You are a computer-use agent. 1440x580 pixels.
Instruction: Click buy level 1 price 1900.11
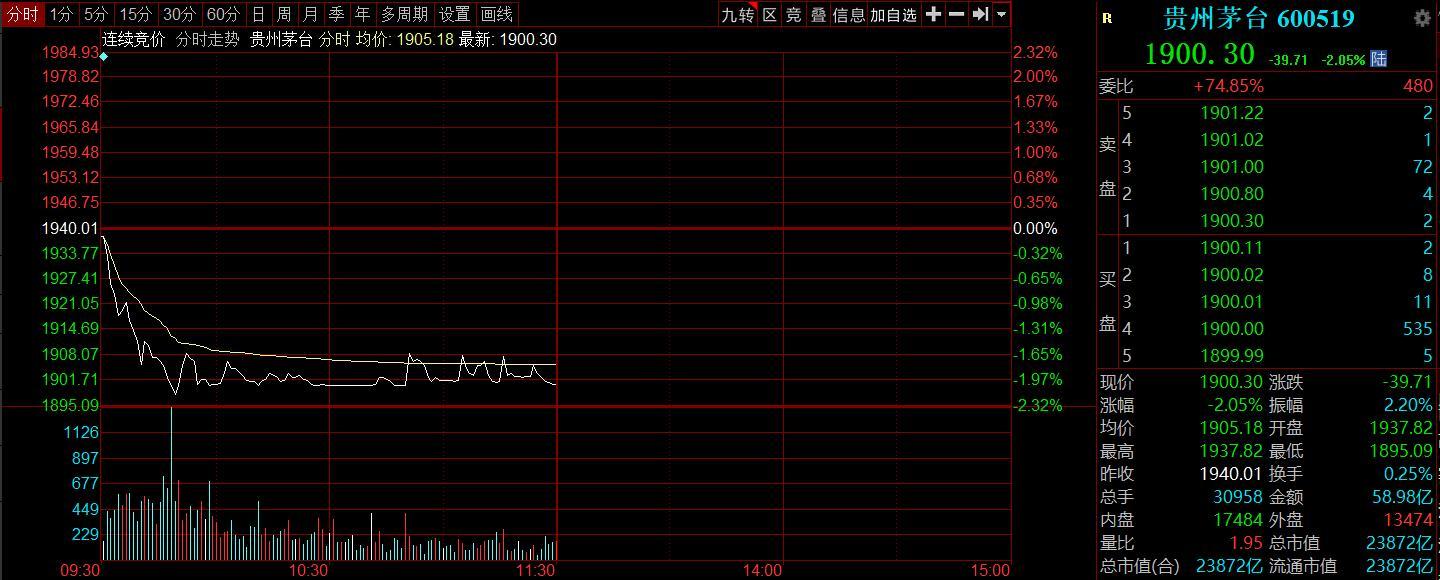point(1232,248)
